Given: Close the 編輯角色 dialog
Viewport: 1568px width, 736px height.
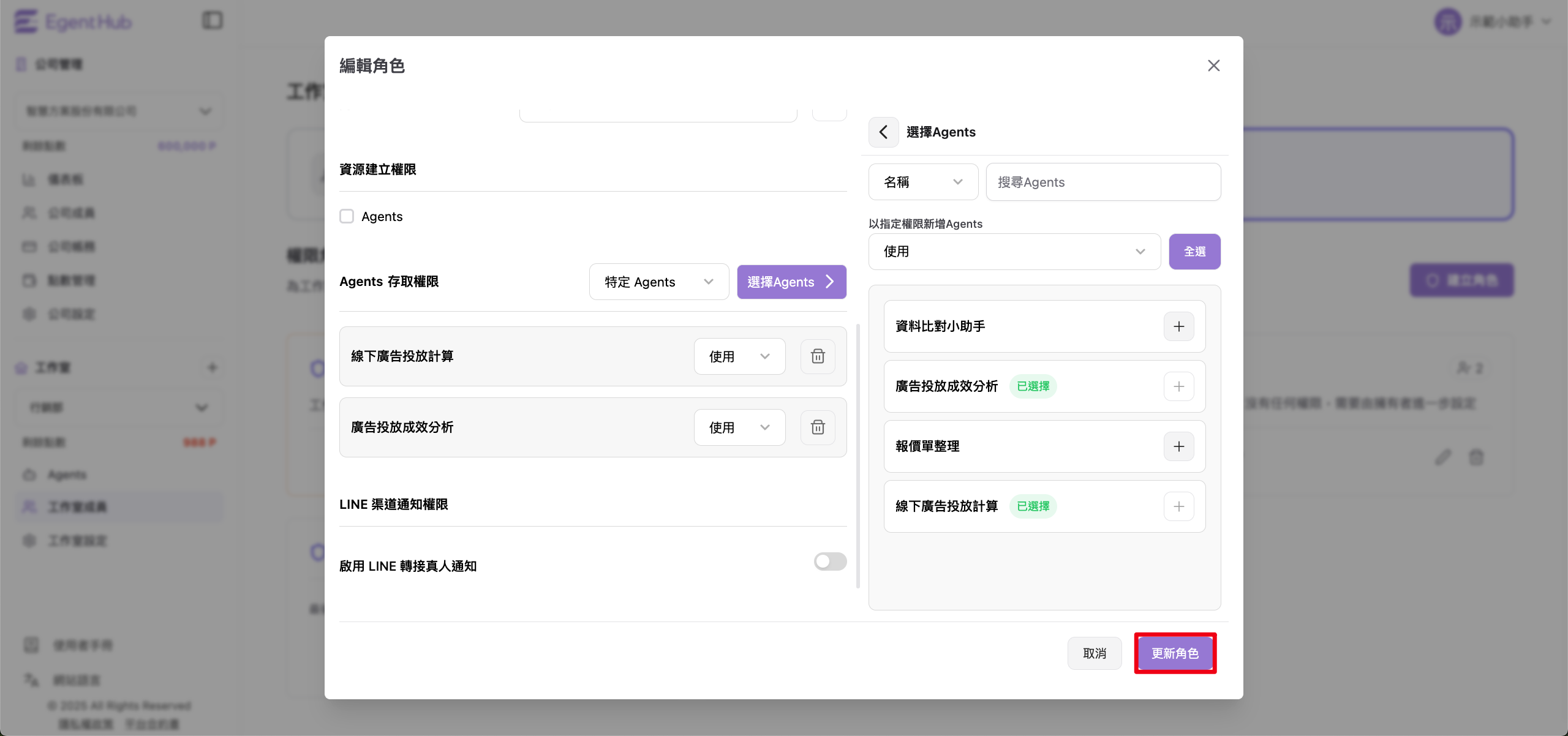Looking at the screenshot, I should pos(1213,66).
